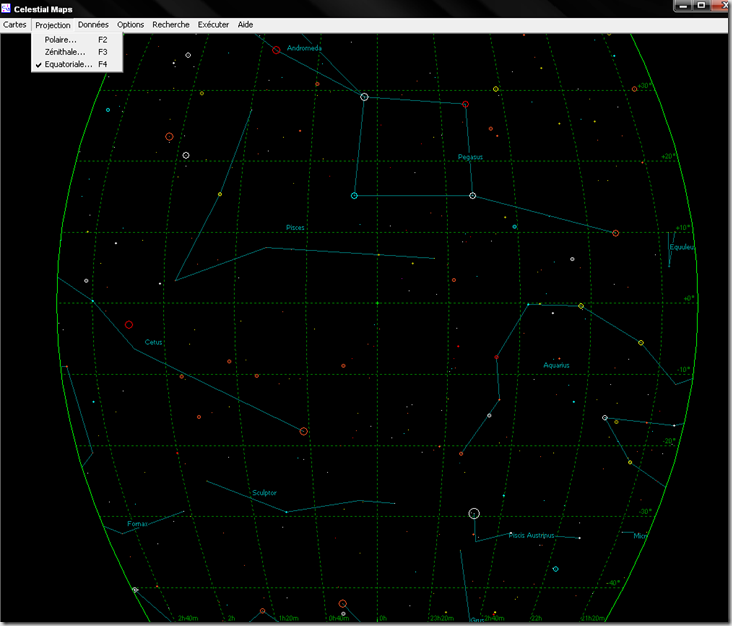Click the 0h right ascension label
This screenshot has height=626, width=732.
click(x=383, y=618)
